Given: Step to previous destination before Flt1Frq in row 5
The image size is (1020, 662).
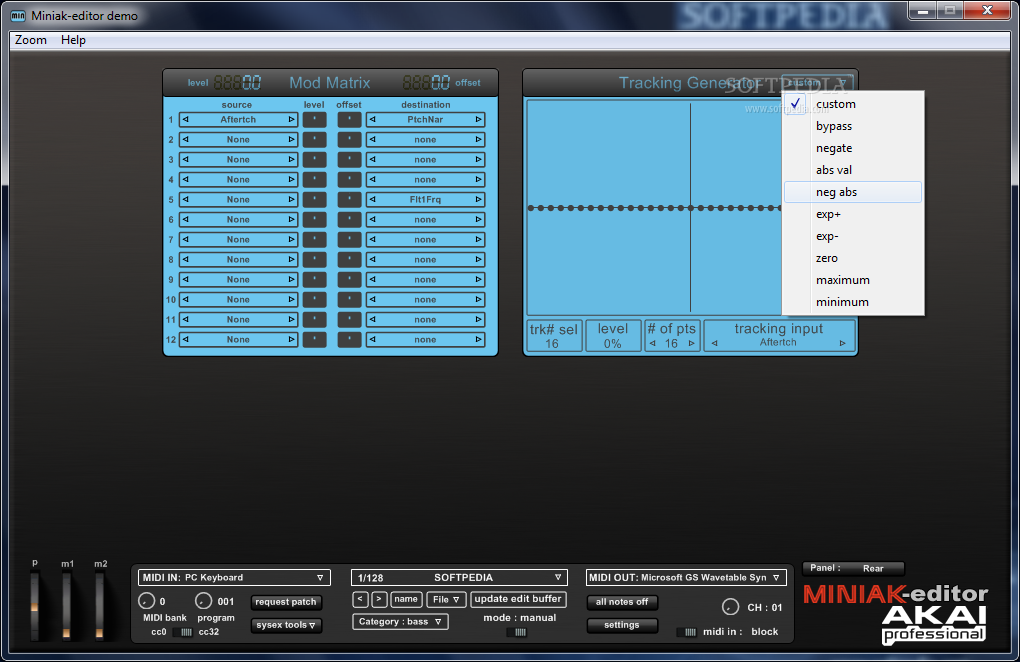Looking at the screenshot, I should (x=373, y=200).
